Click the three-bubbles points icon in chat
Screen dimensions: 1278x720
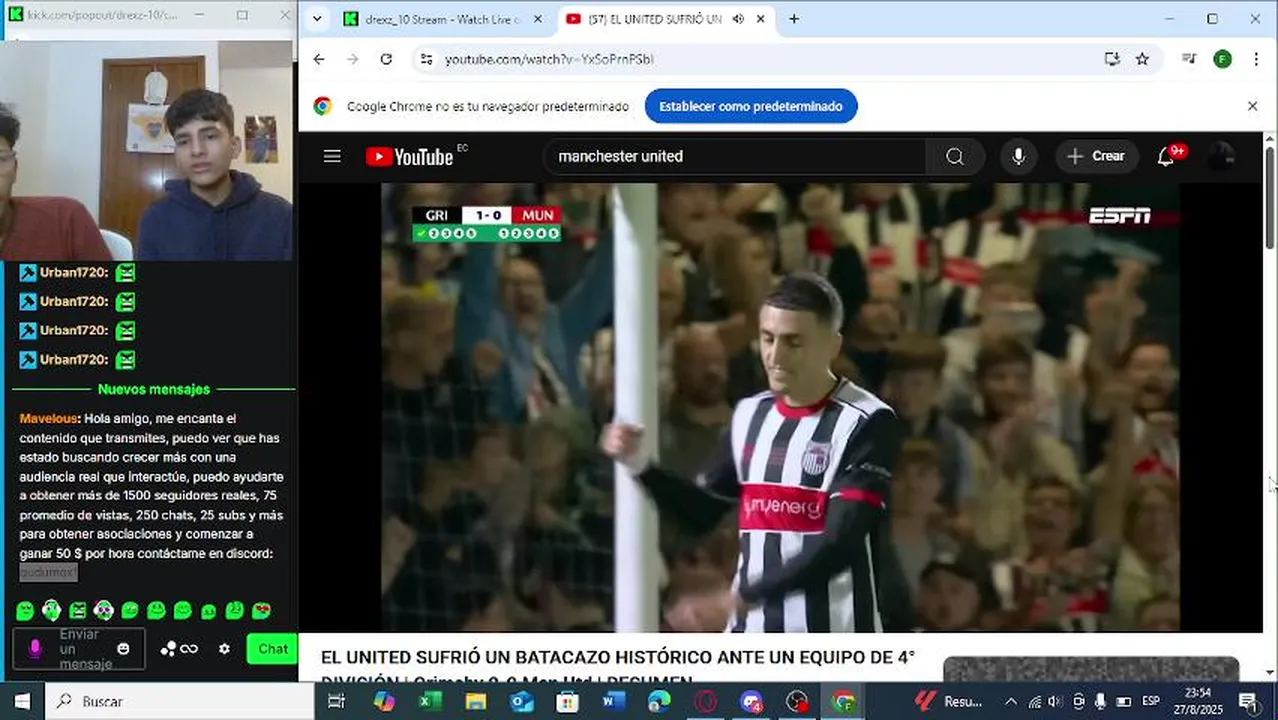click(x=168, y=649)
